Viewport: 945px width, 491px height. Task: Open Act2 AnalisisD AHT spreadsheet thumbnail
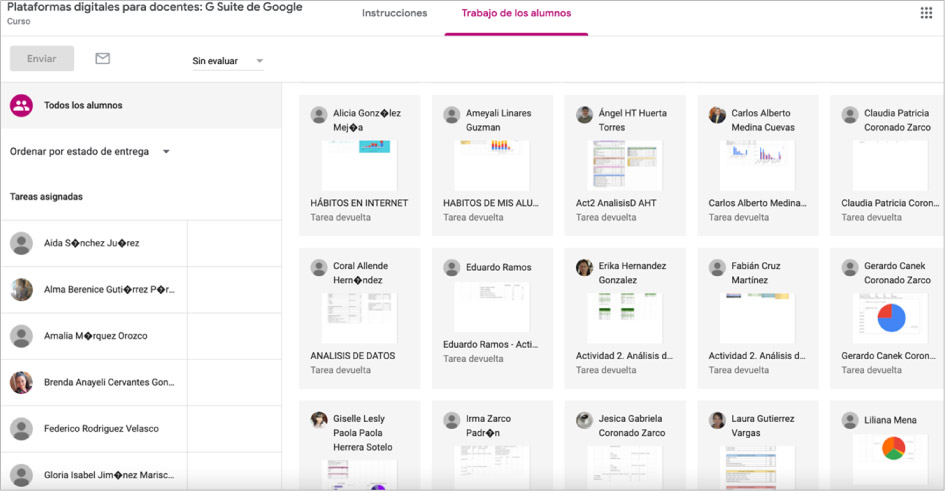624,166
